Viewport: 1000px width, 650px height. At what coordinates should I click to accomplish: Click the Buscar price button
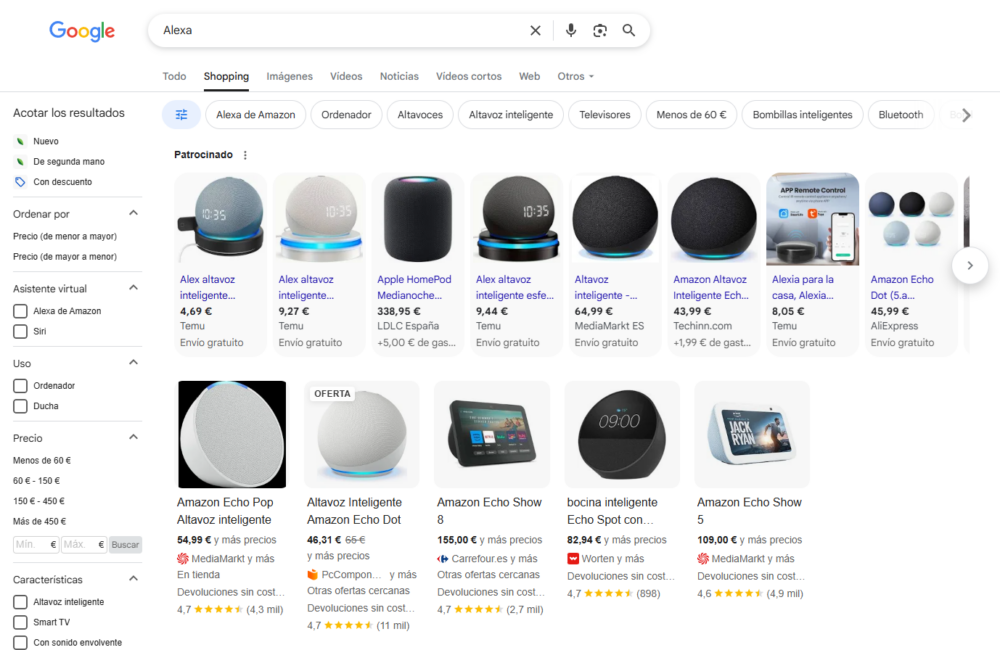pyautogui.click(x=125, y=545)
